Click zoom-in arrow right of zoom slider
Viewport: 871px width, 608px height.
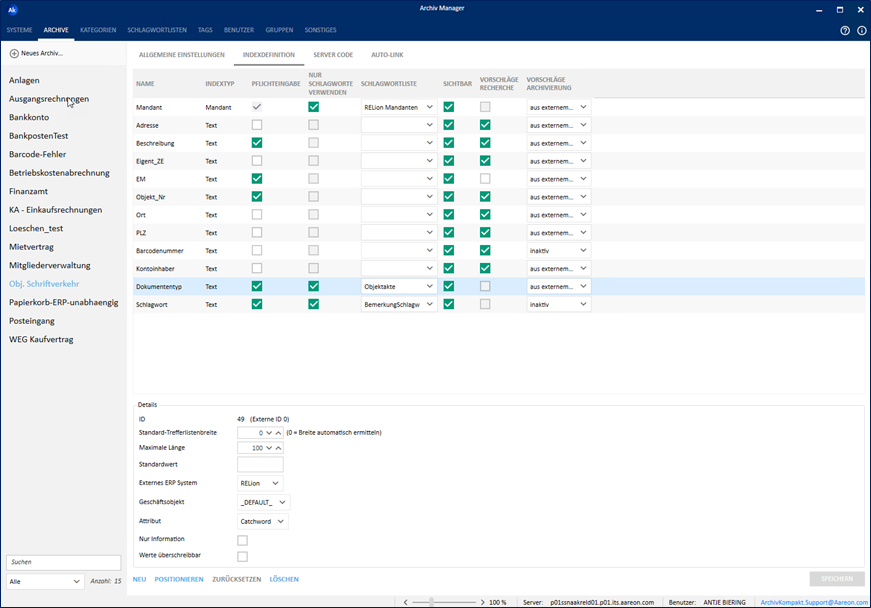(x=485, y=602)
